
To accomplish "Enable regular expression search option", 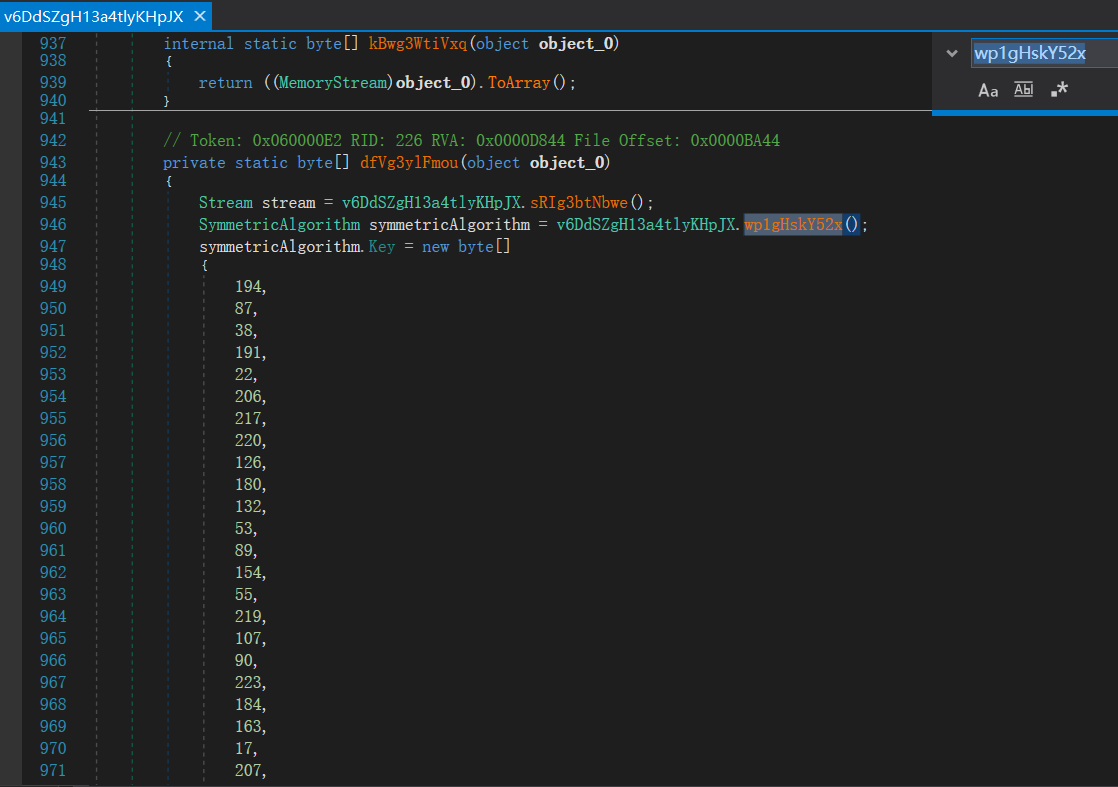I will [x=1059, y=90].
